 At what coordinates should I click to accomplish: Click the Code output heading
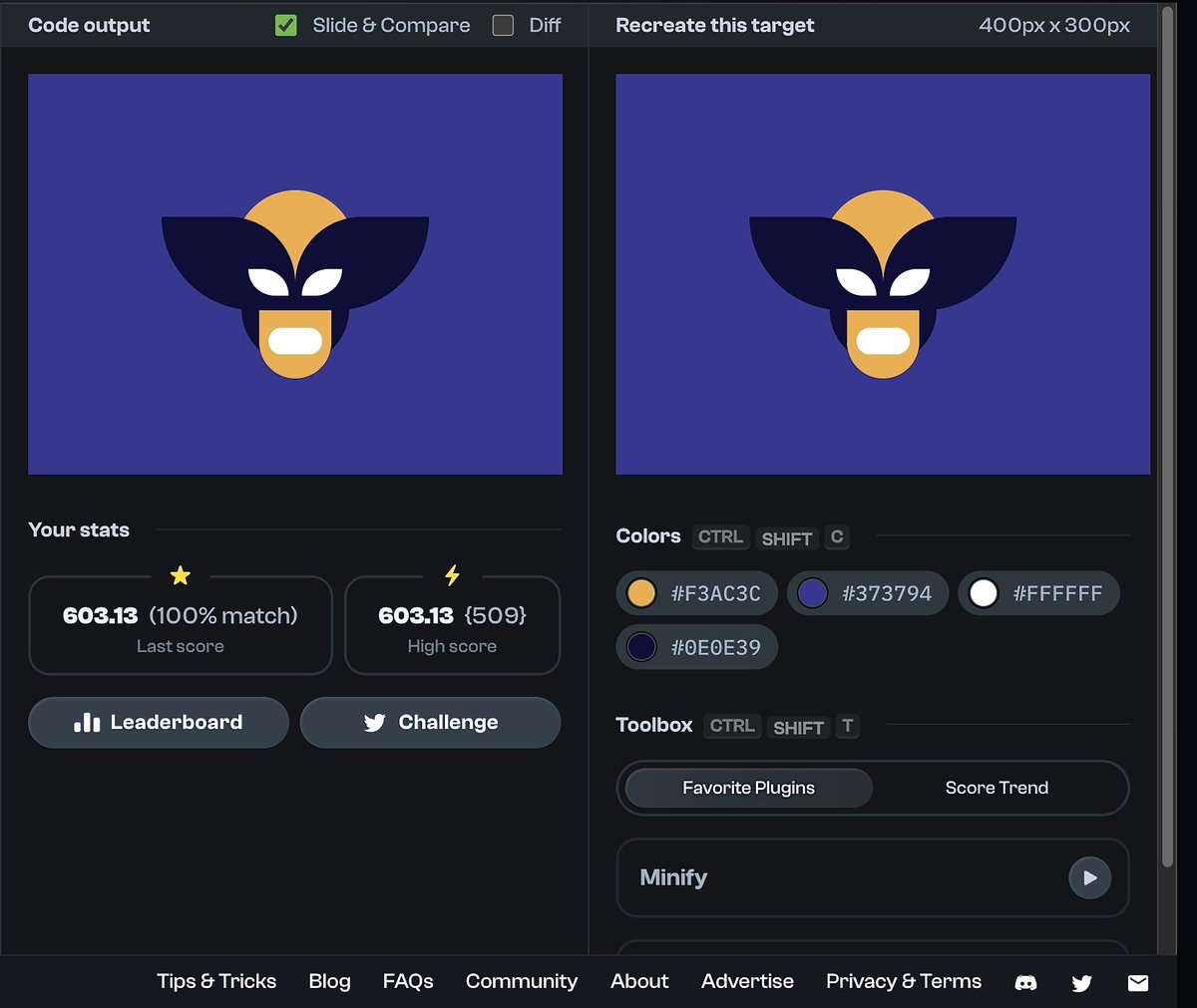tap(89, 25)
